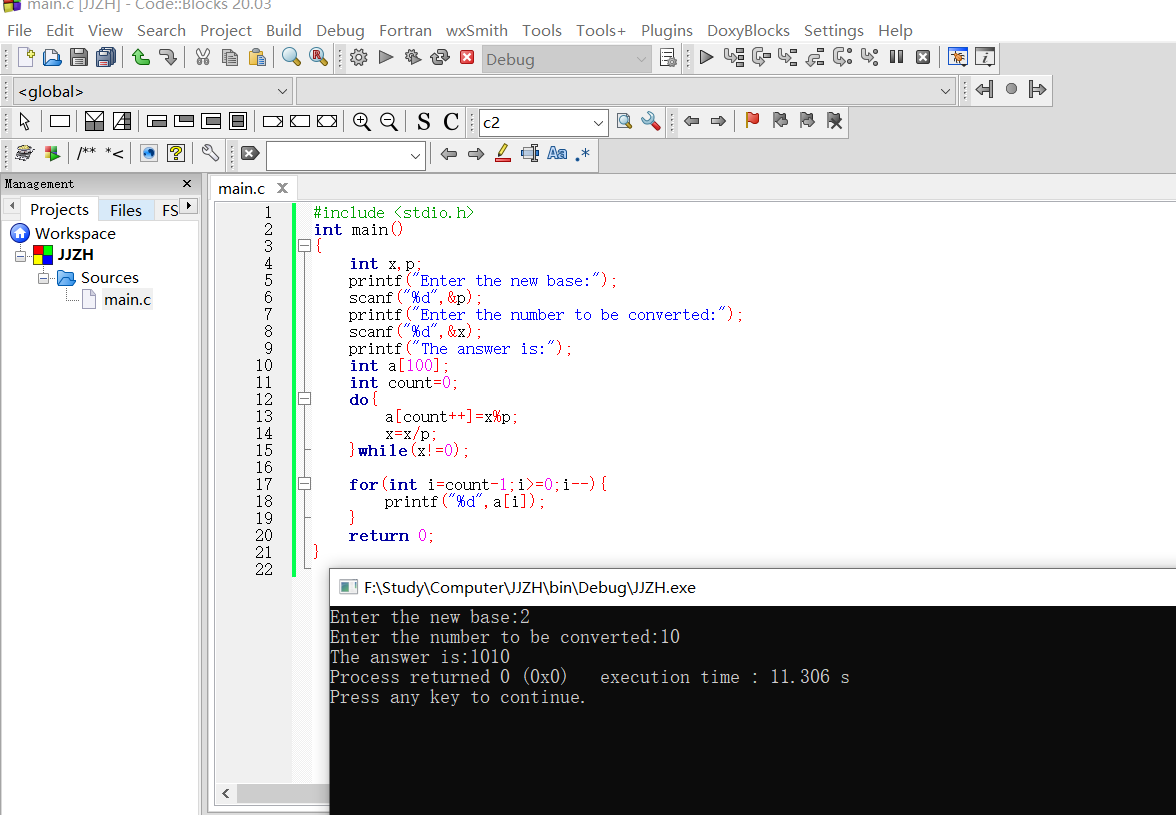Collapse the Sources folder in tree
This screenshot has height=815, width=1176.
[x=44, y=278]
